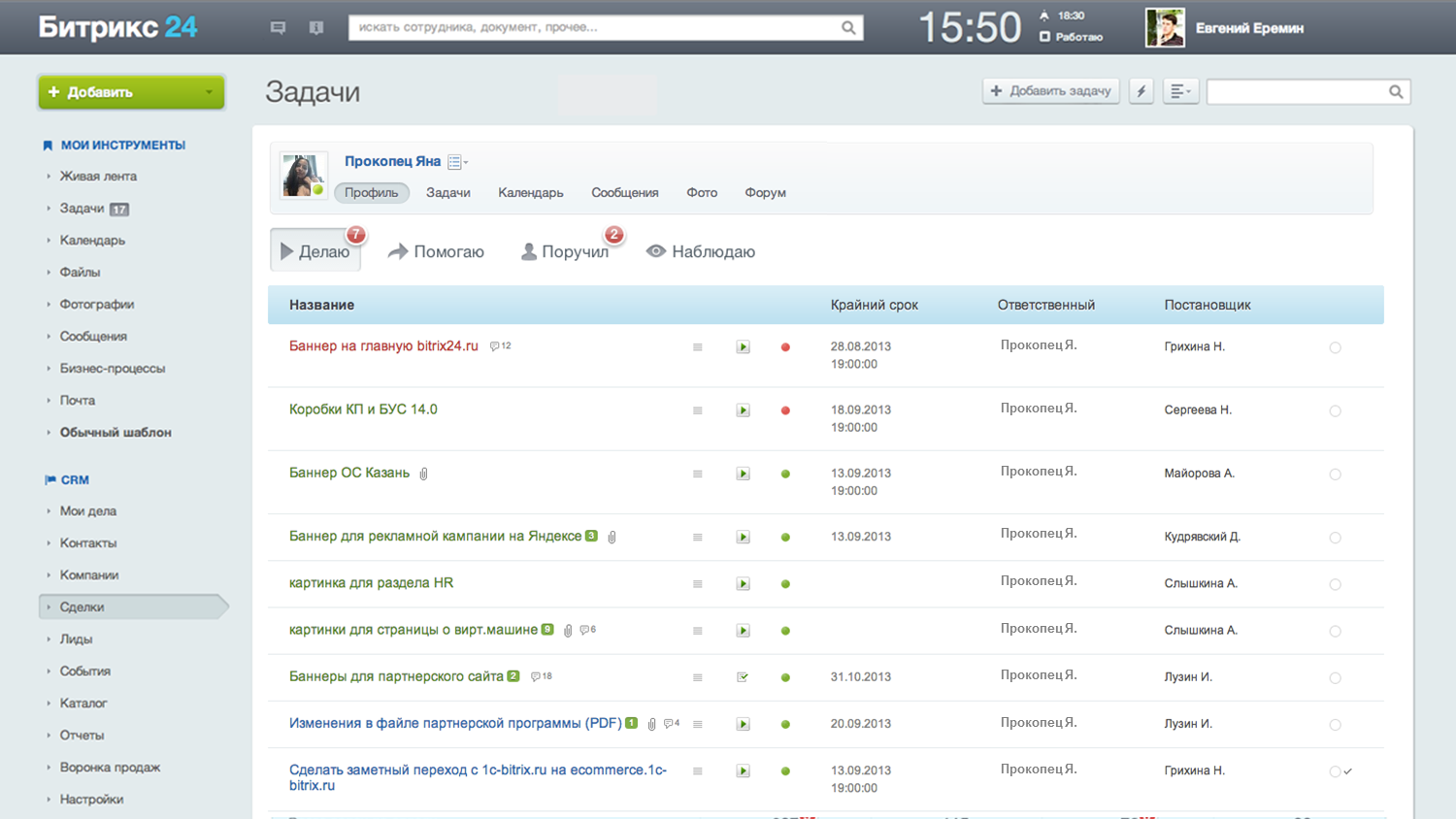Open the Форум tab
Viewport: 1456px width, 819px height.
click(765, 192)
